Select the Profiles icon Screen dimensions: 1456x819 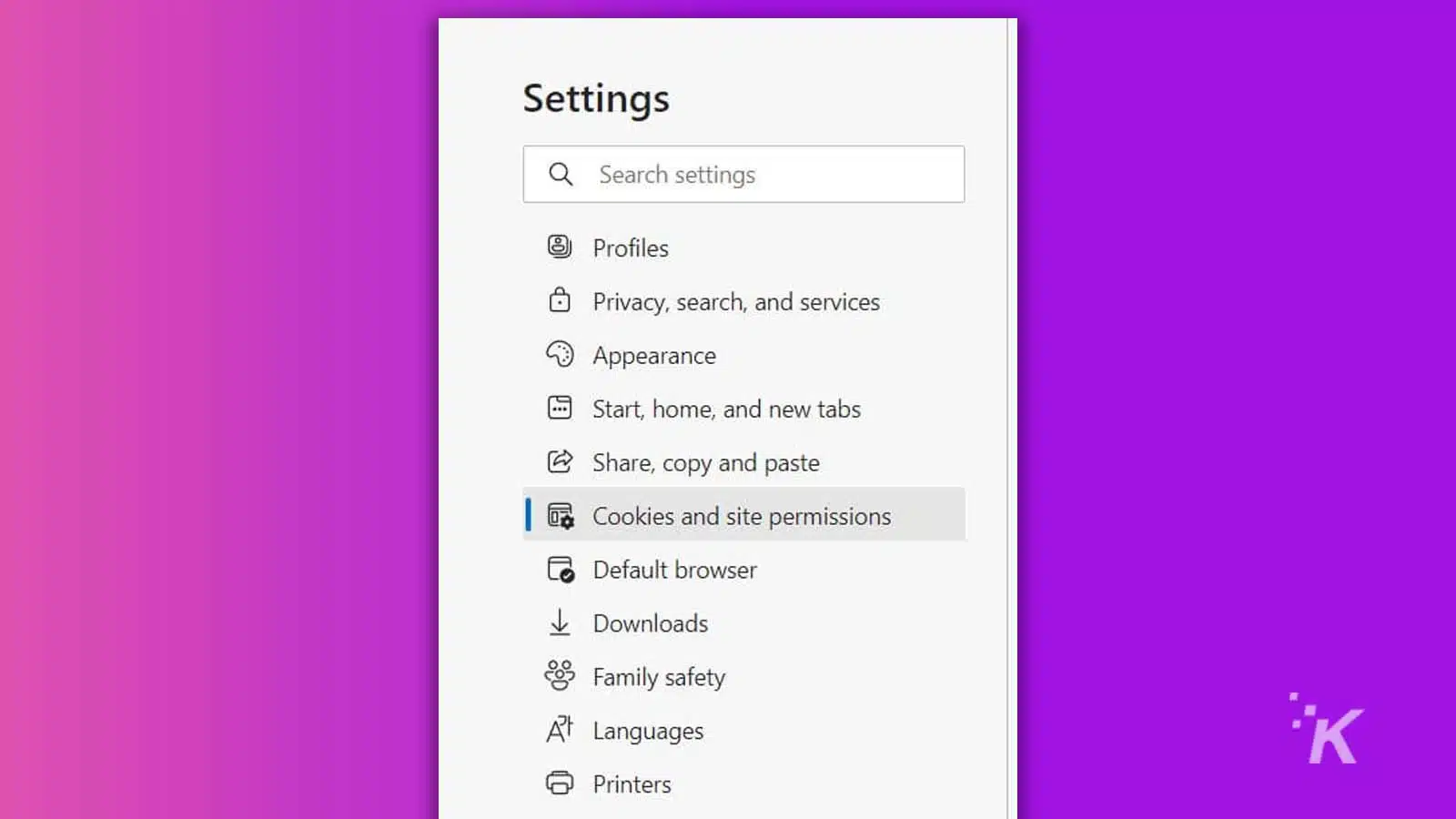pos(560,247)
